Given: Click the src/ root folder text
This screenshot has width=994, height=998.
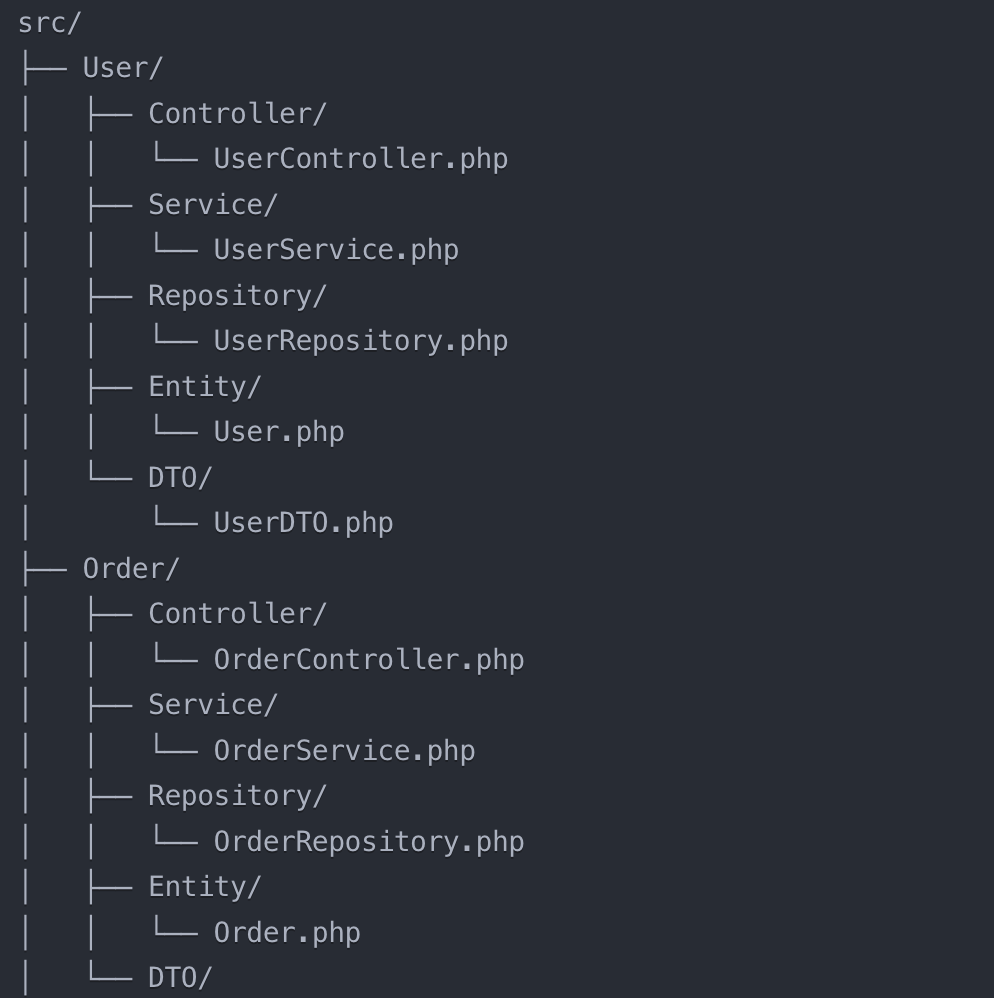Looking at the screenshot, I should (50, 24).
